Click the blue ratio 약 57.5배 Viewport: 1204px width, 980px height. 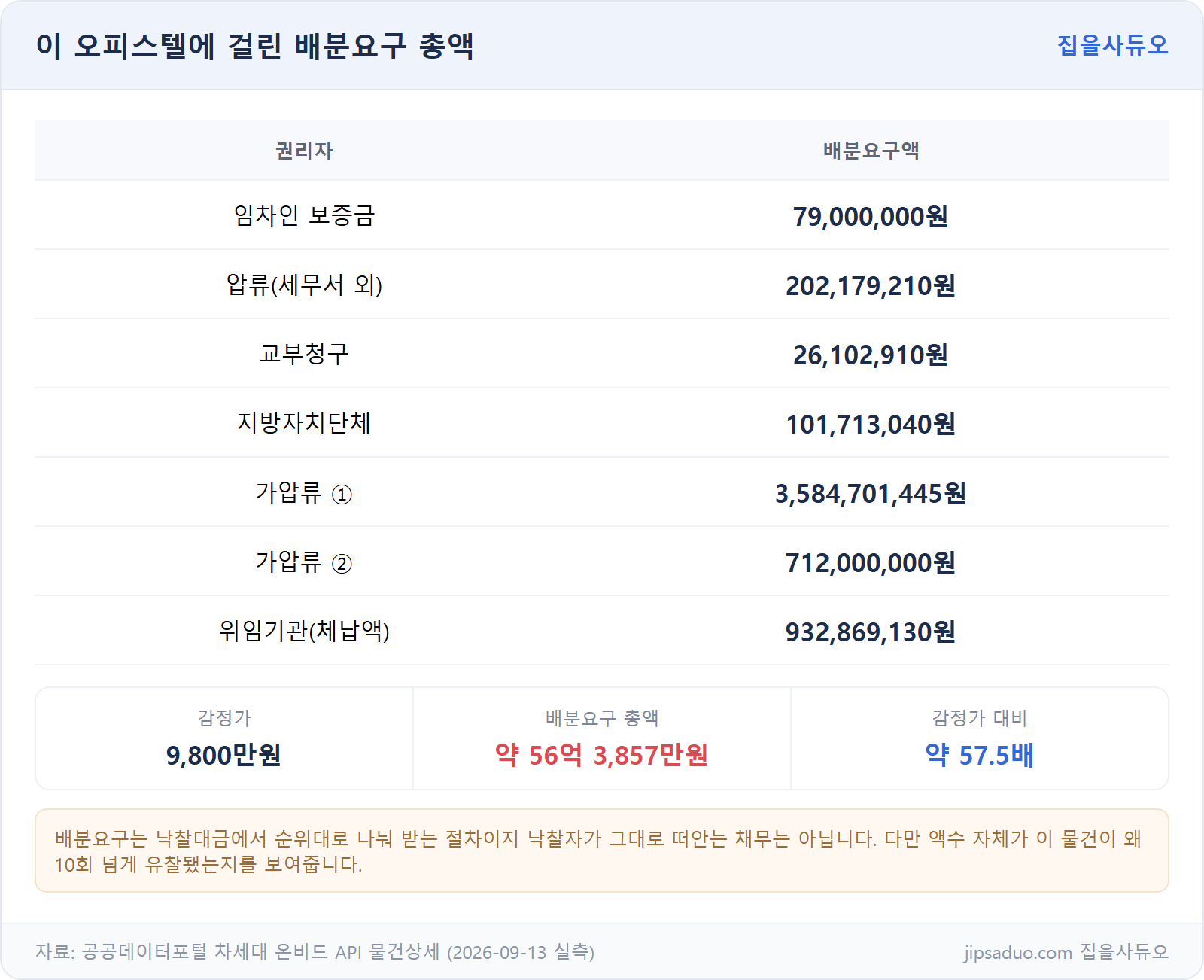(979, 755)
